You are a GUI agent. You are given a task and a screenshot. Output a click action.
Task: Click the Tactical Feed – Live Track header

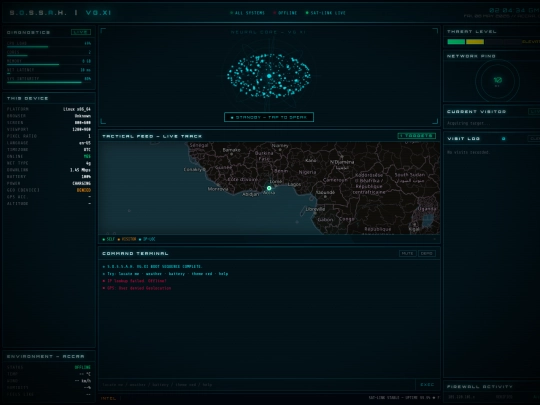[x=152, y=136]
